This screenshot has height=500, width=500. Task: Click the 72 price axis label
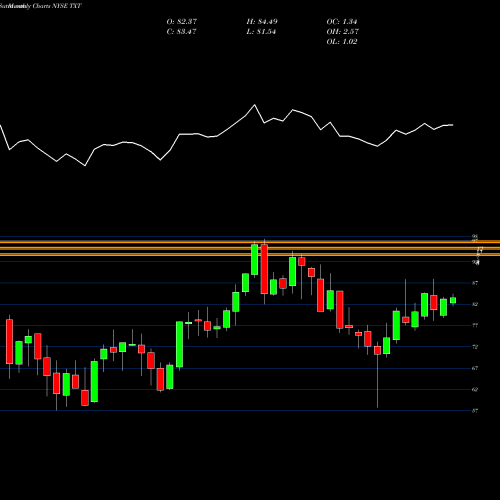[x=475, y=347]
